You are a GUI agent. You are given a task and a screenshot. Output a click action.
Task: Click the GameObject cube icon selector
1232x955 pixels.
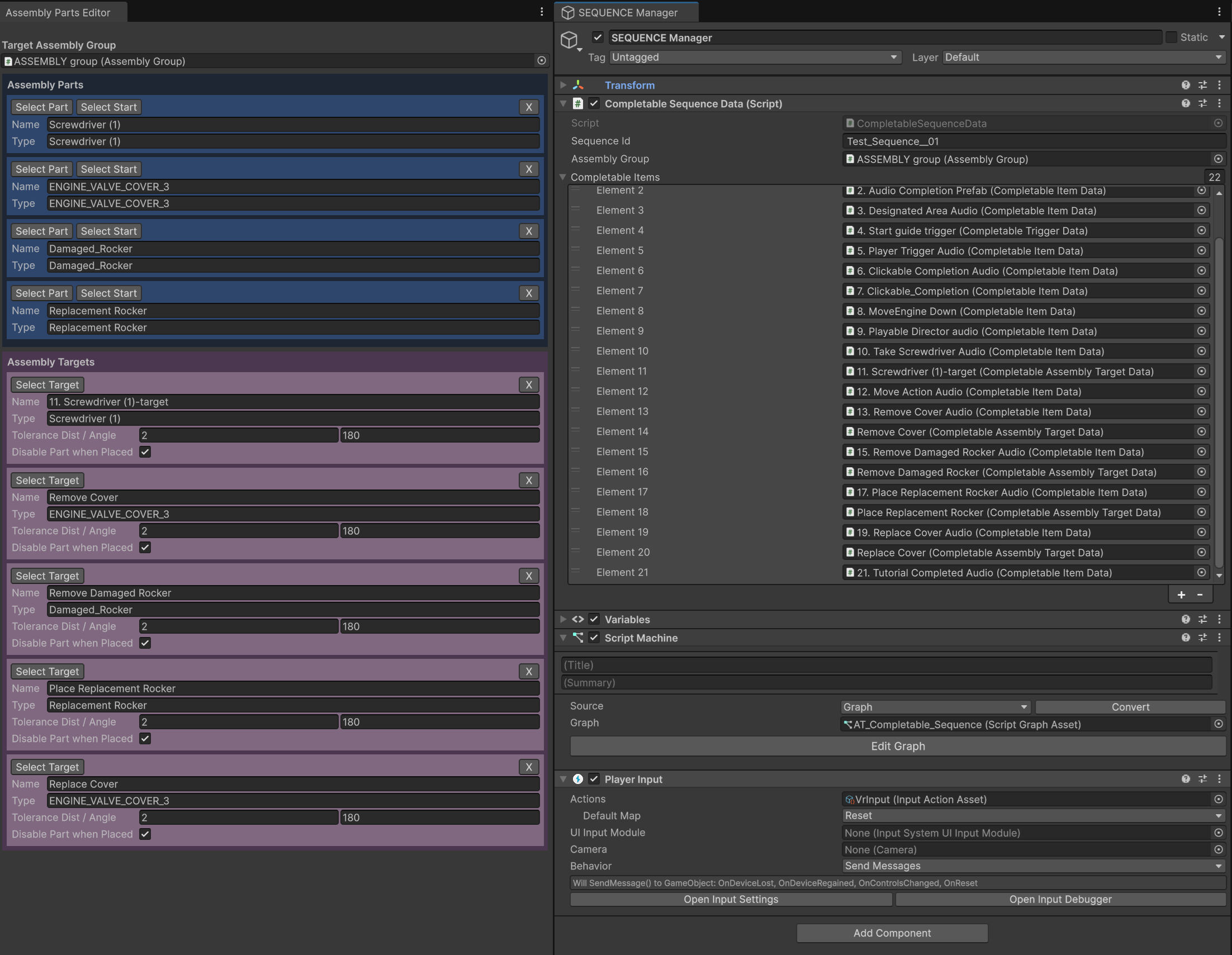click(569, 40)
